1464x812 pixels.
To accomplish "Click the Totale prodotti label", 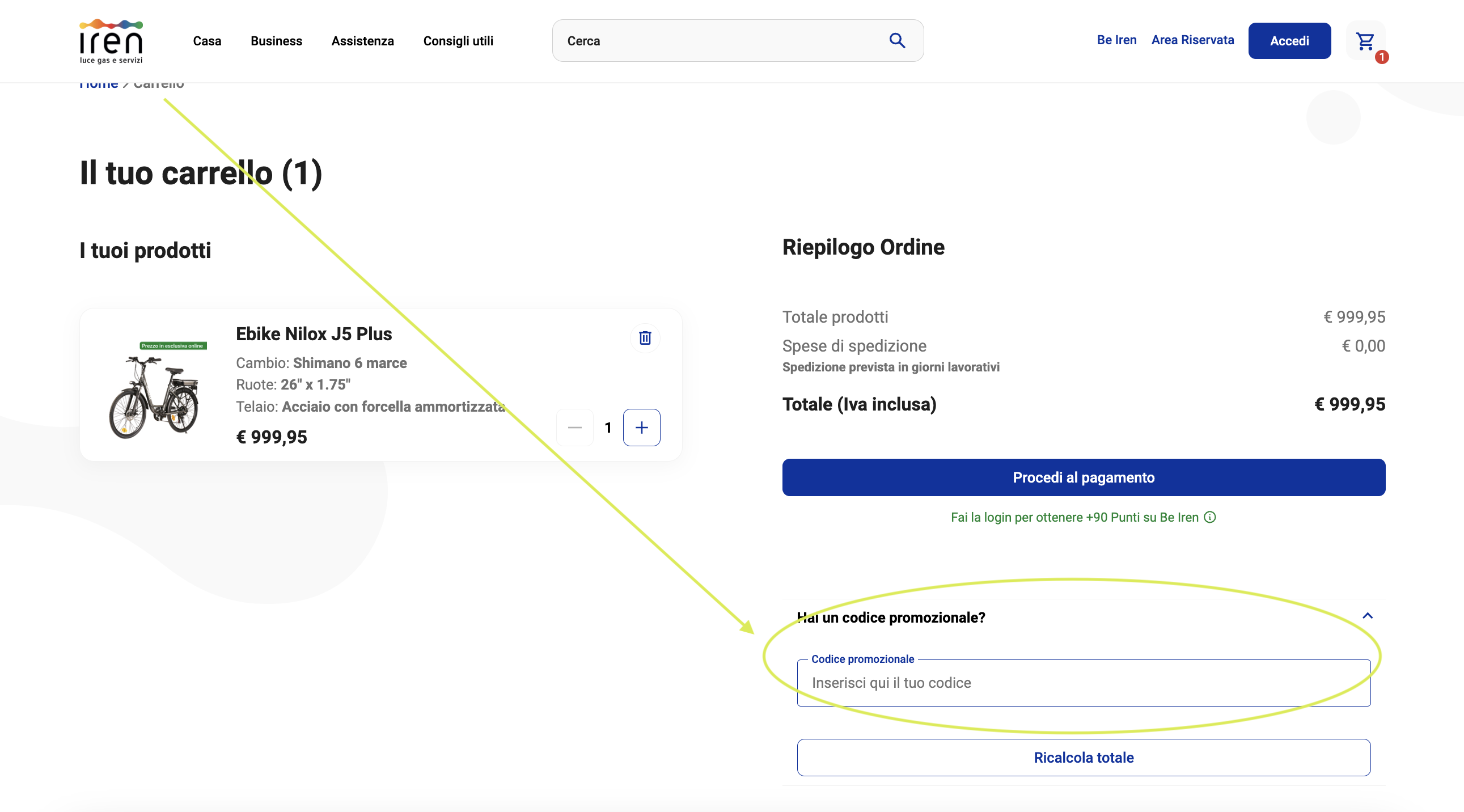I will [x=835, y=316].
